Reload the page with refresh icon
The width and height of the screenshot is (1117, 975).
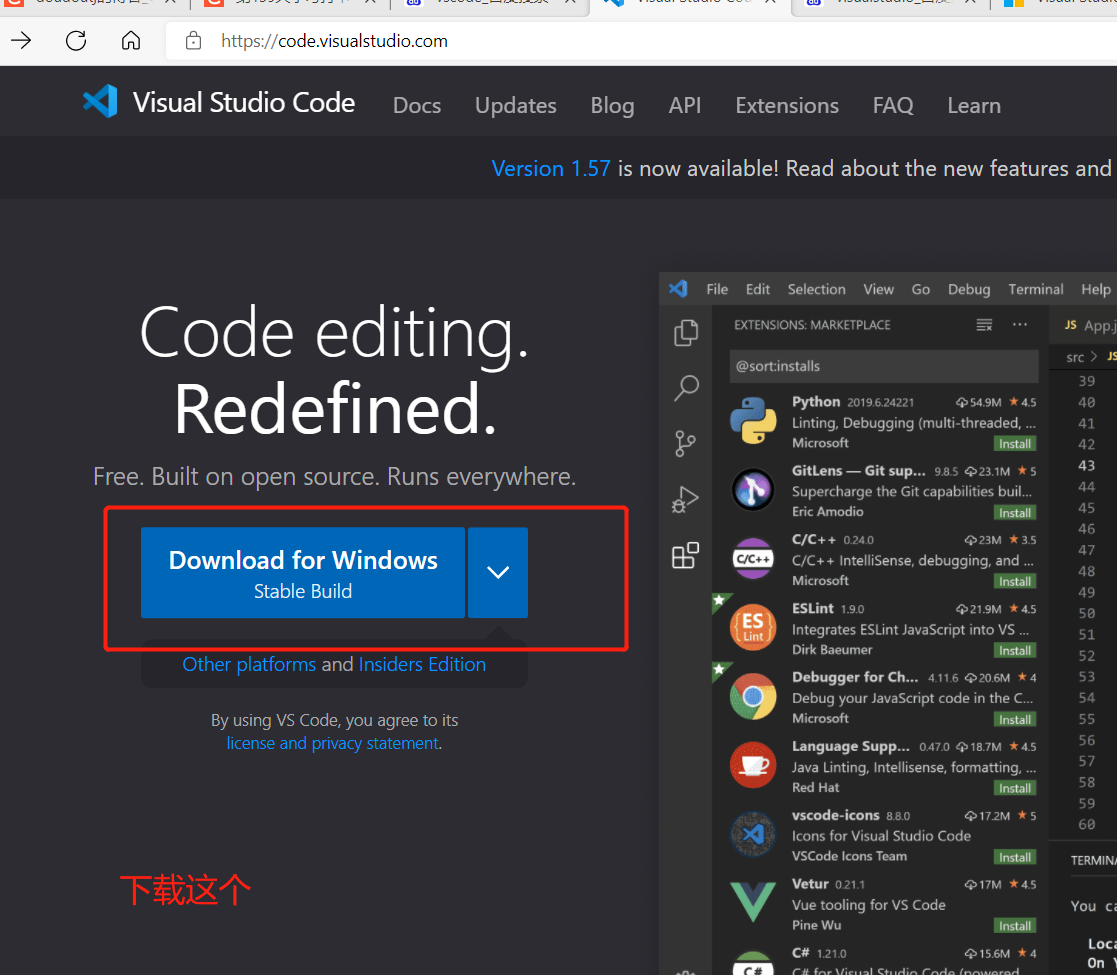click(x=76, y=41)
